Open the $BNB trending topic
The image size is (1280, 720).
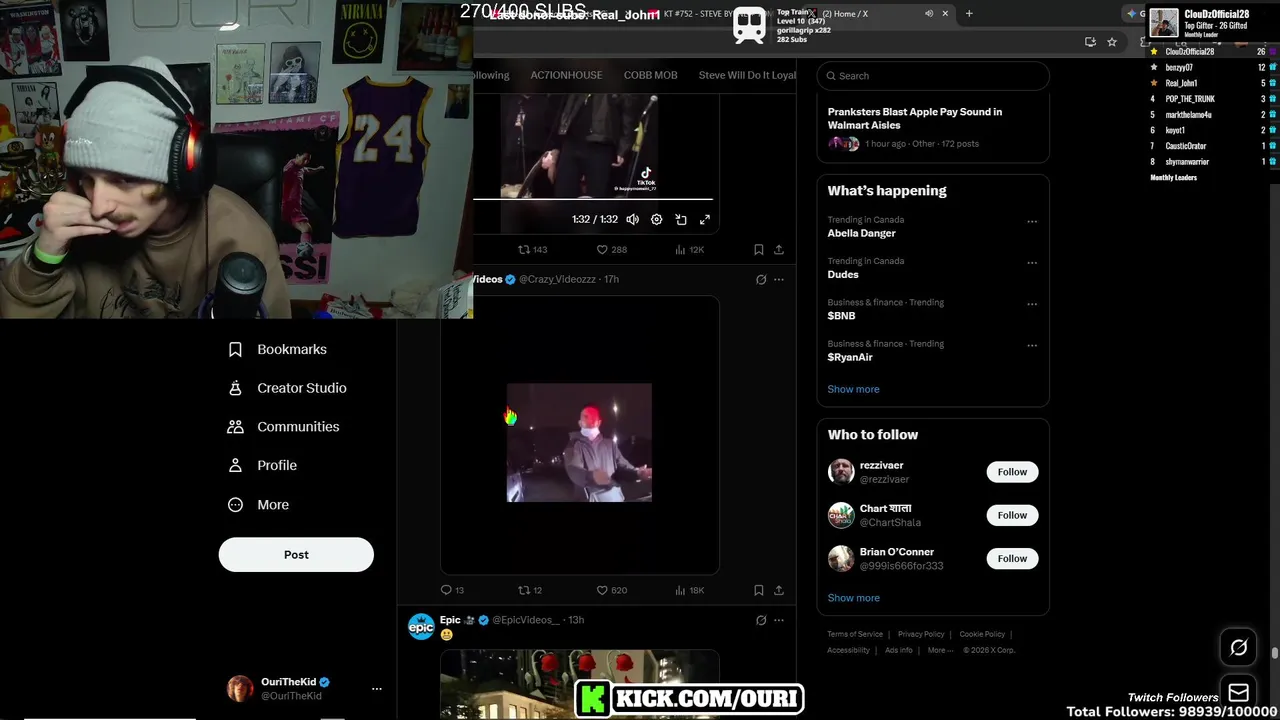click(x=841, y=316)
